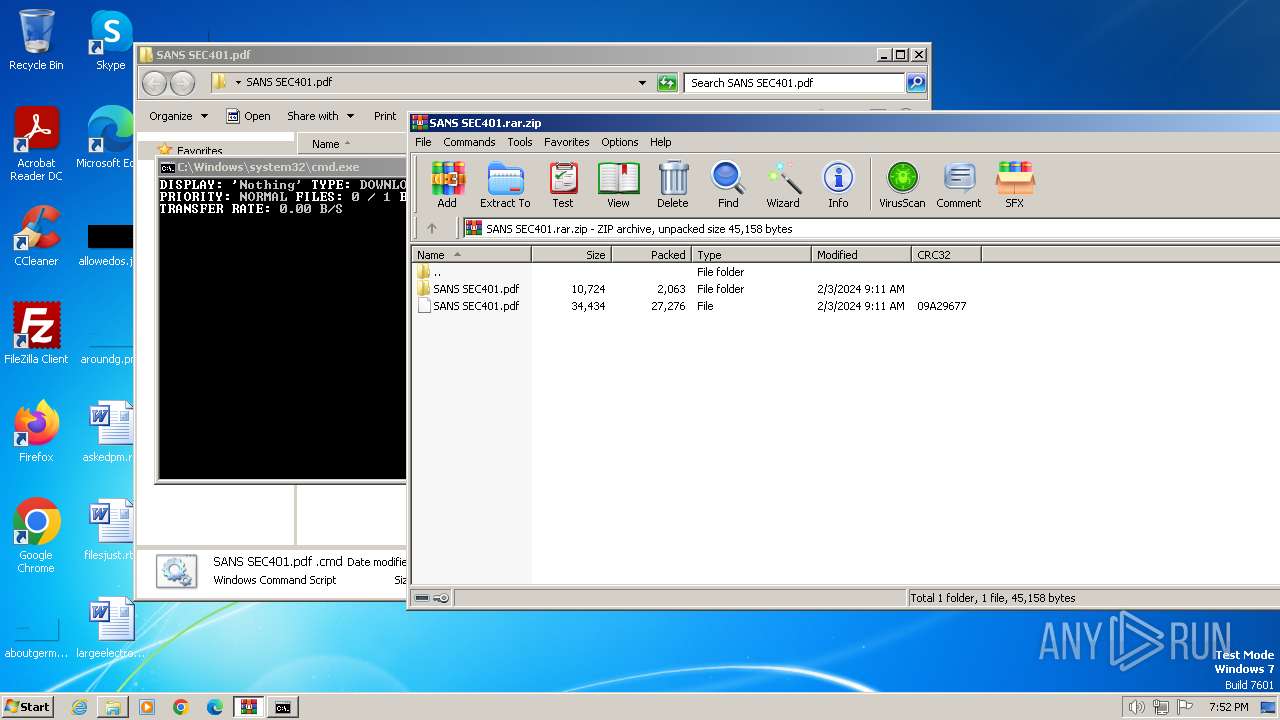Open the Favorites menu in WinRAR

click(x=566, y=142)
